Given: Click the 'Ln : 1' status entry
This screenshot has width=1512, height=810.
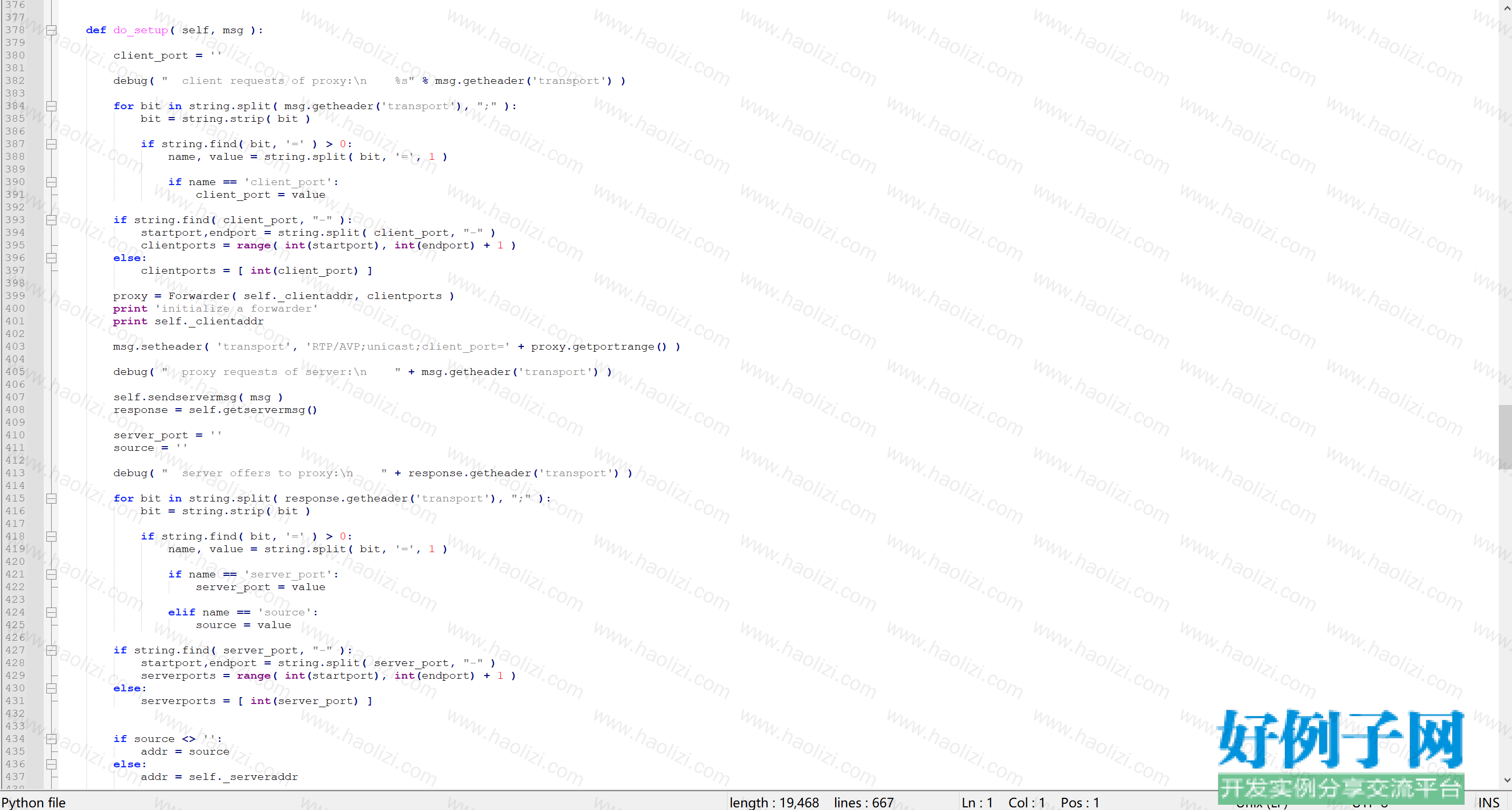Looking at the screenshot, I should click(x=977, y=803).
